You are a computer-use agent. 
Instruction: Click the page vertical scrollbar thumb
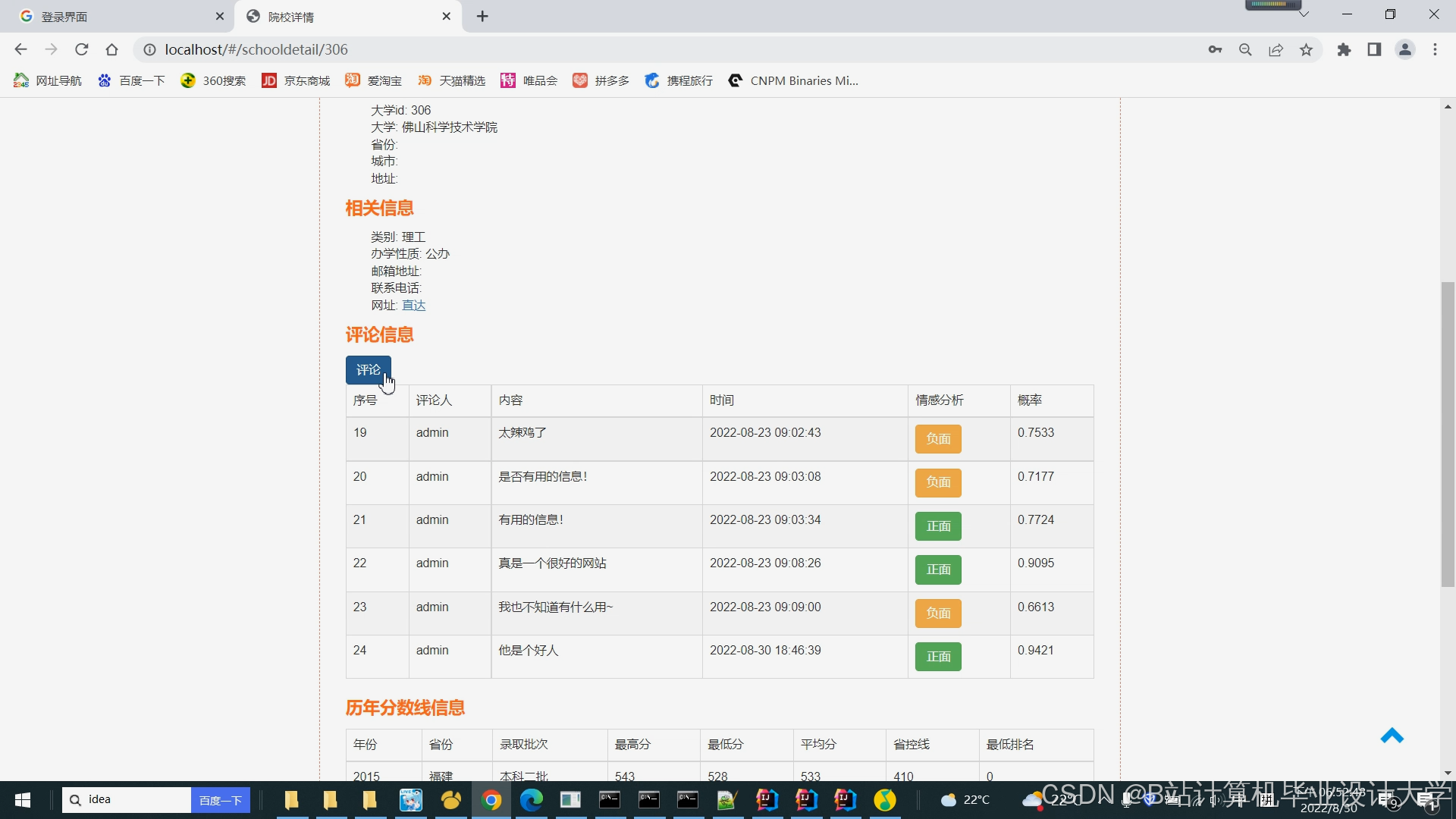coord(1448,434)
